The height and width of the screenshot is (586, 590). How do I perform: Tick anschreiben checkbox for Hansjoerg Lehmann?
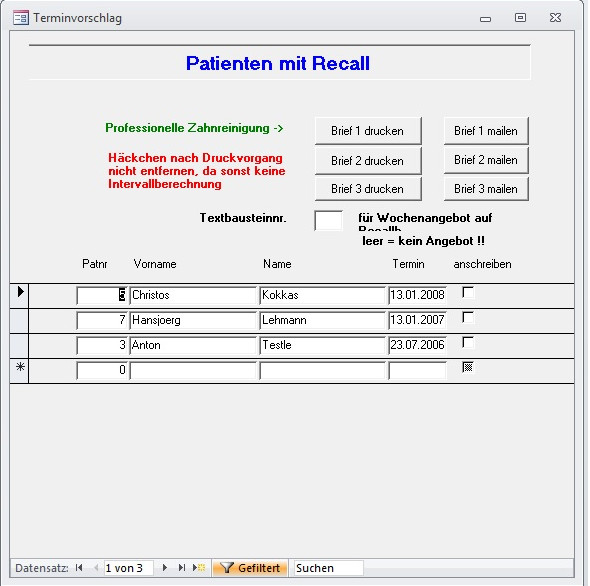(468, 318)
